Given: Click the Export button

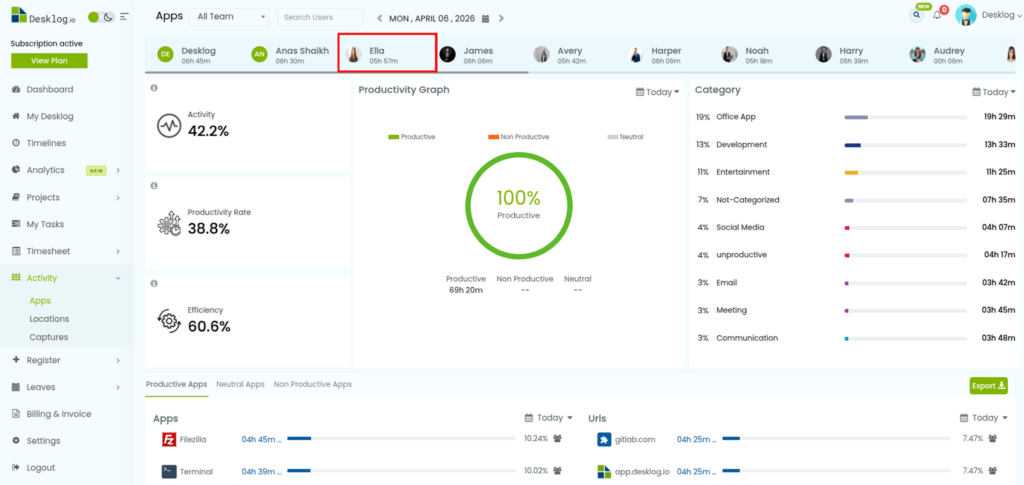Looking at the screenshot, I should (x=988, y=385).
